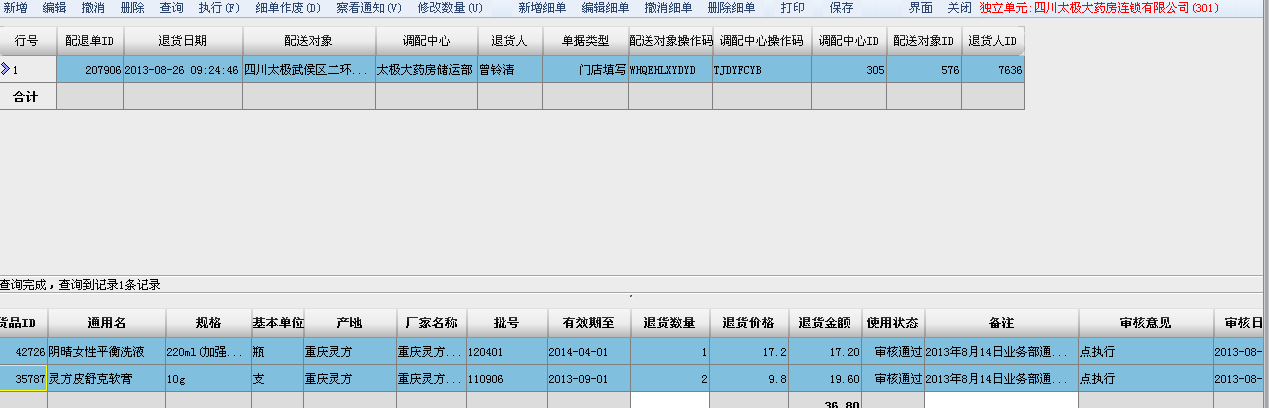This screenshot has height=408, width=1269.
Task: Select 撤消 in the top menu
Action: click(93, 8)
